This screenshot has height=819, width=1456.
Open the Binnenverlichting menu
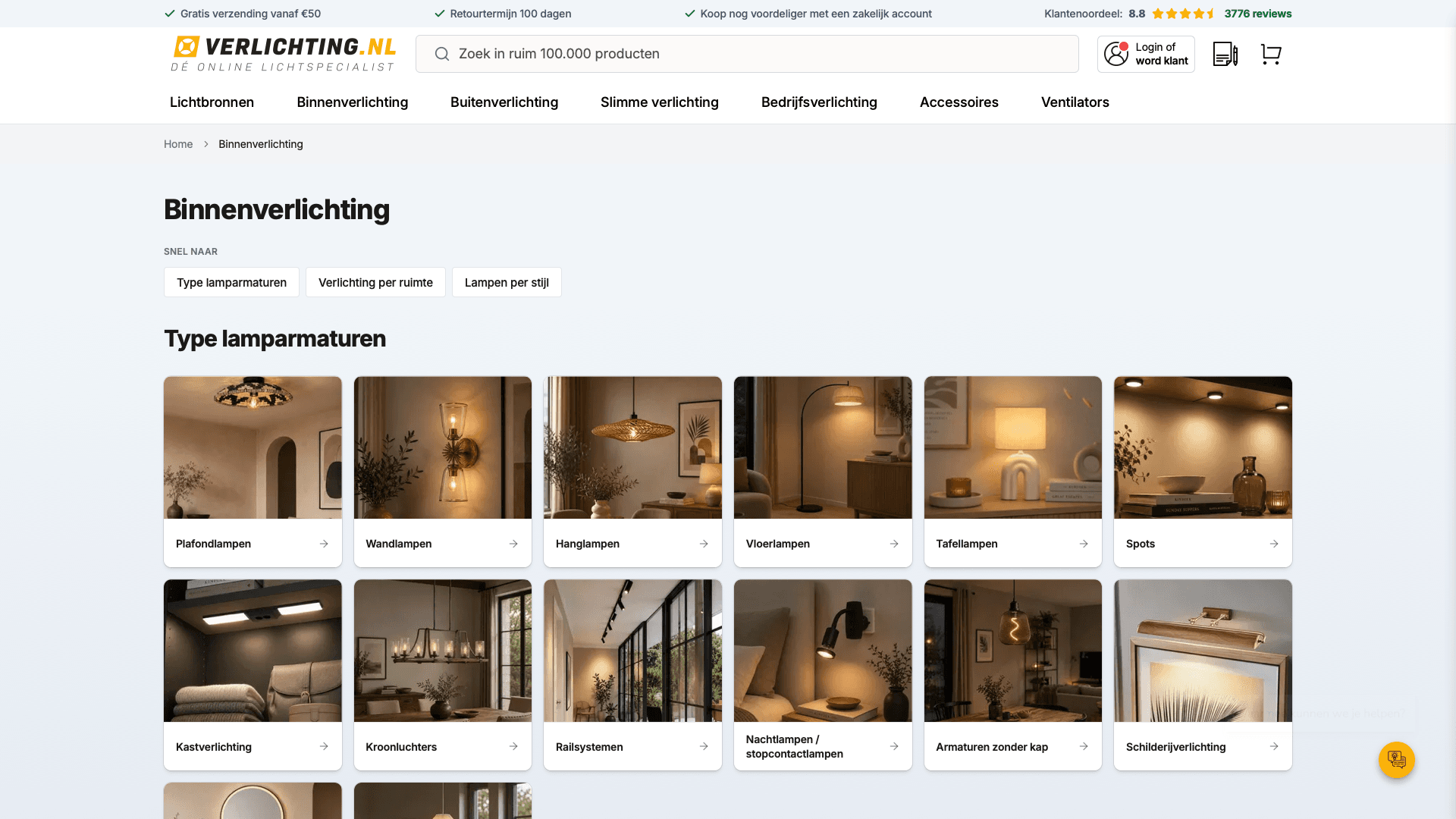(x=353, y=102)
